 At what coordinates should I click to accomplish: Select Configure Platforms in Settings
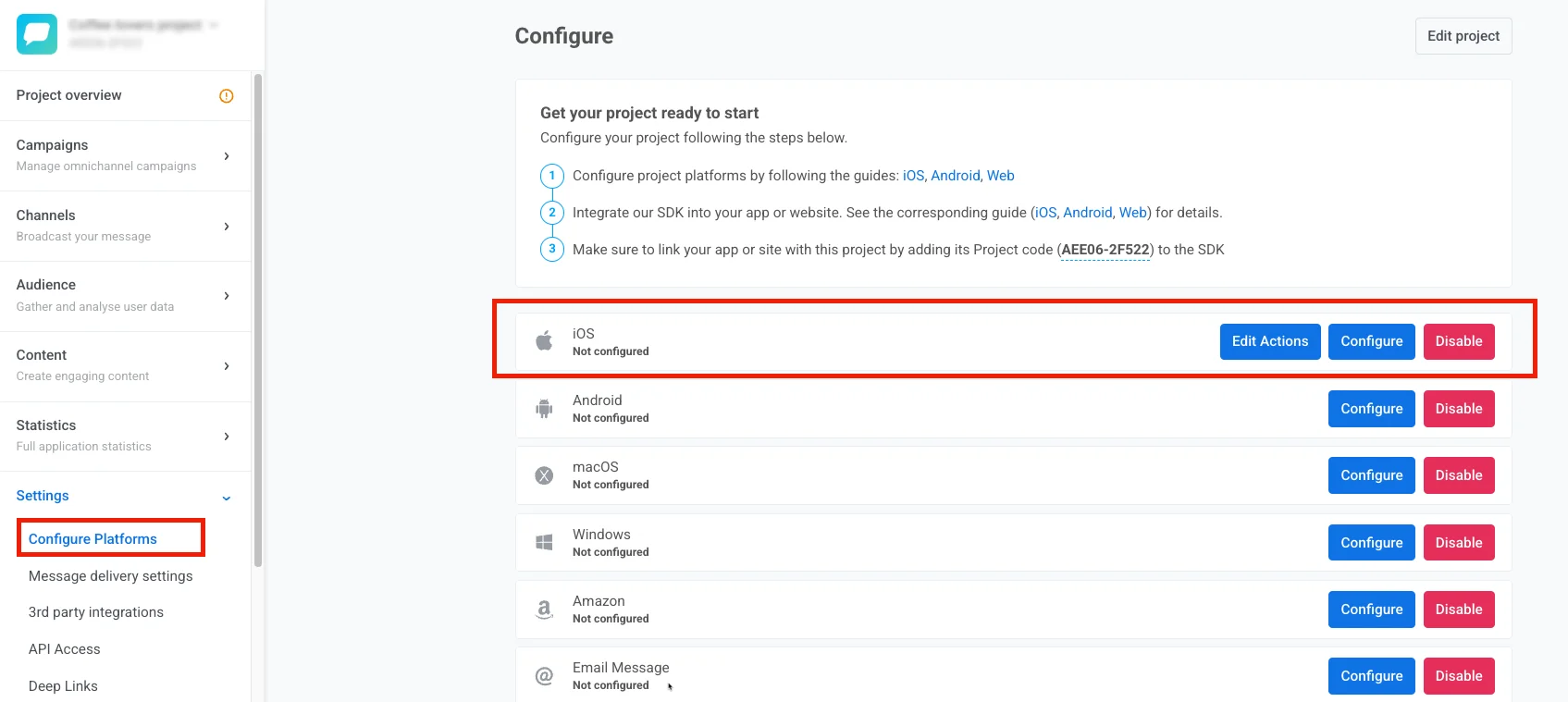[93, 539]
